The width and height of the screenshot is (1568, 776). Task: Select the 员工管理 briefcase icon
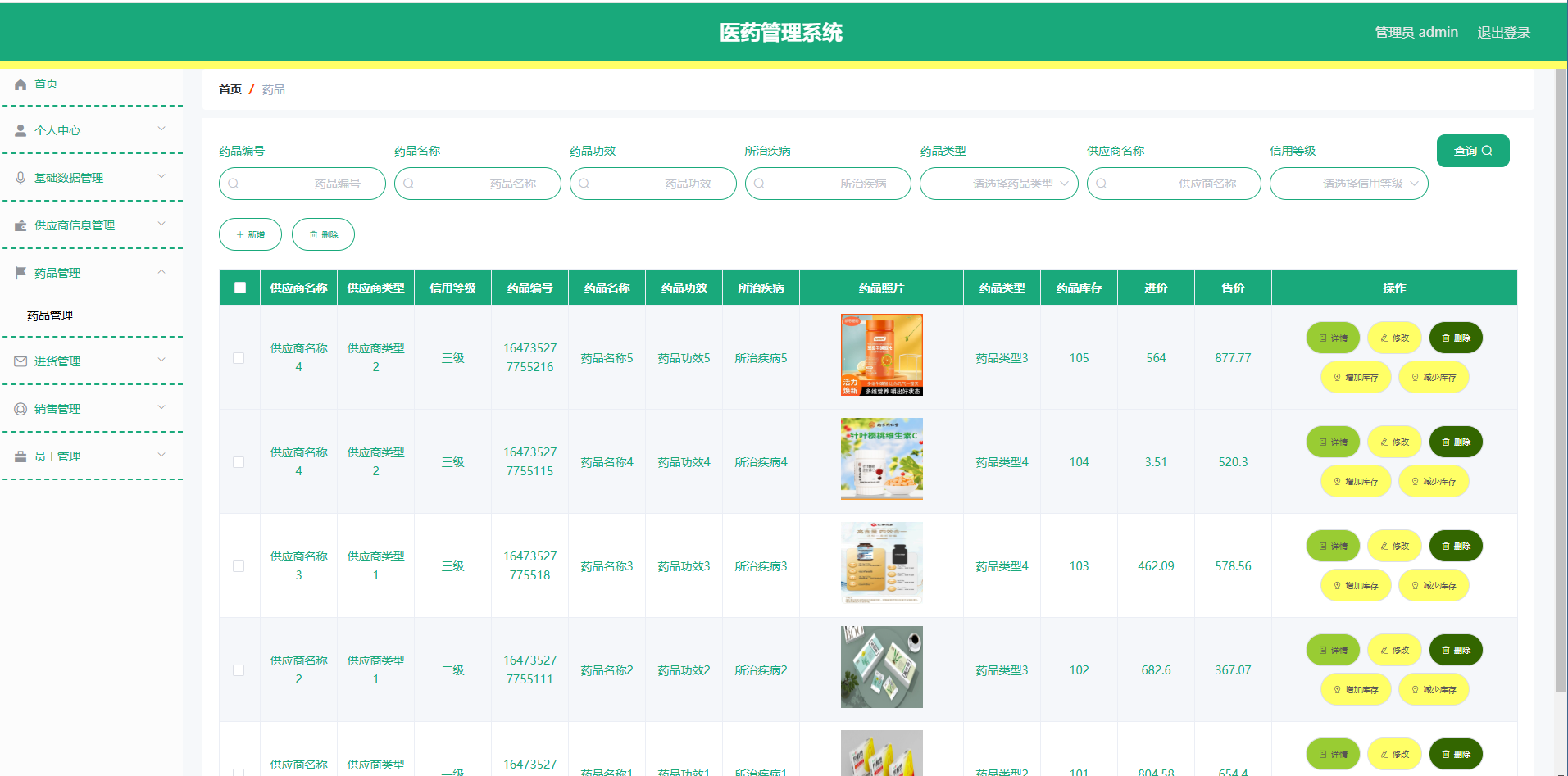(x=20, y=456)
